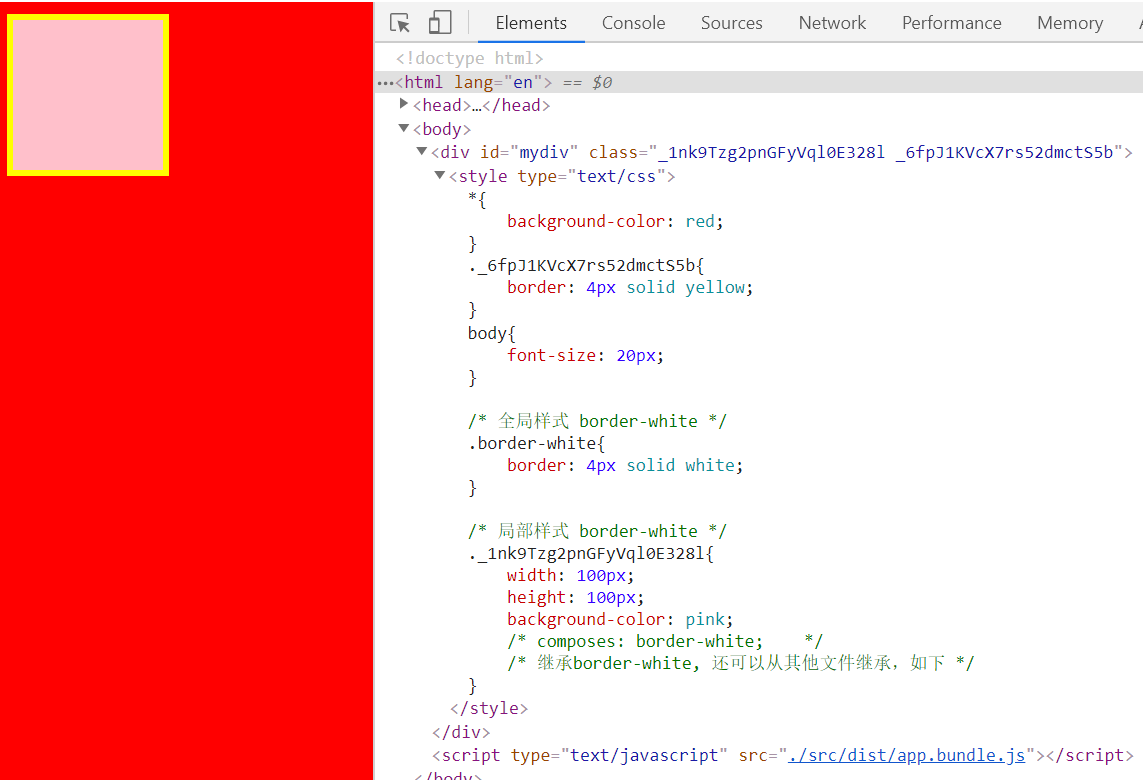Open the ./src/dist/app.bundle.js link
This screenshot has height=780, width=1143.
[906, 755]
